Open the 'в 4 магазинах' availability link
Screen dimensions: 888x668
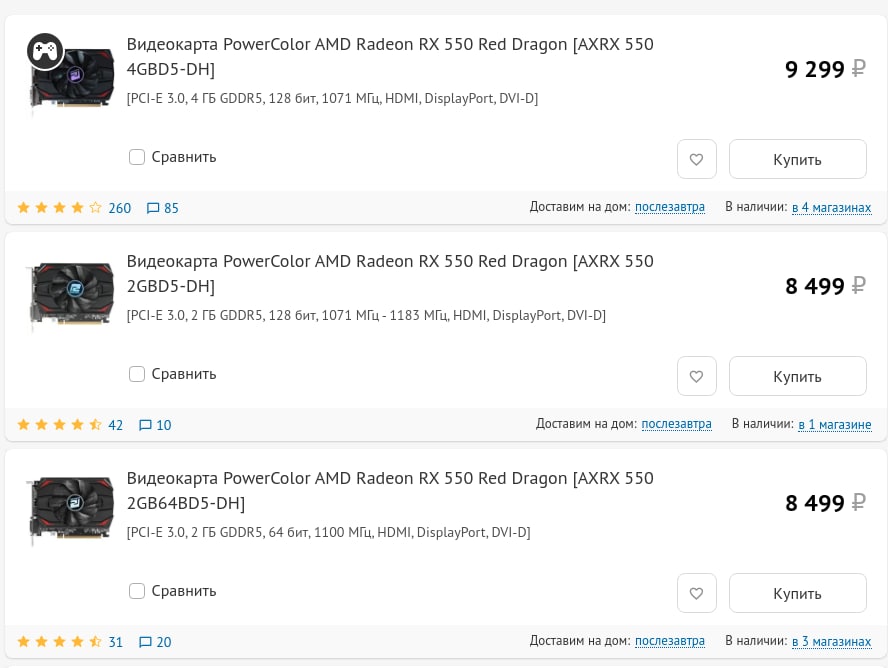click(x=831, y=207)
